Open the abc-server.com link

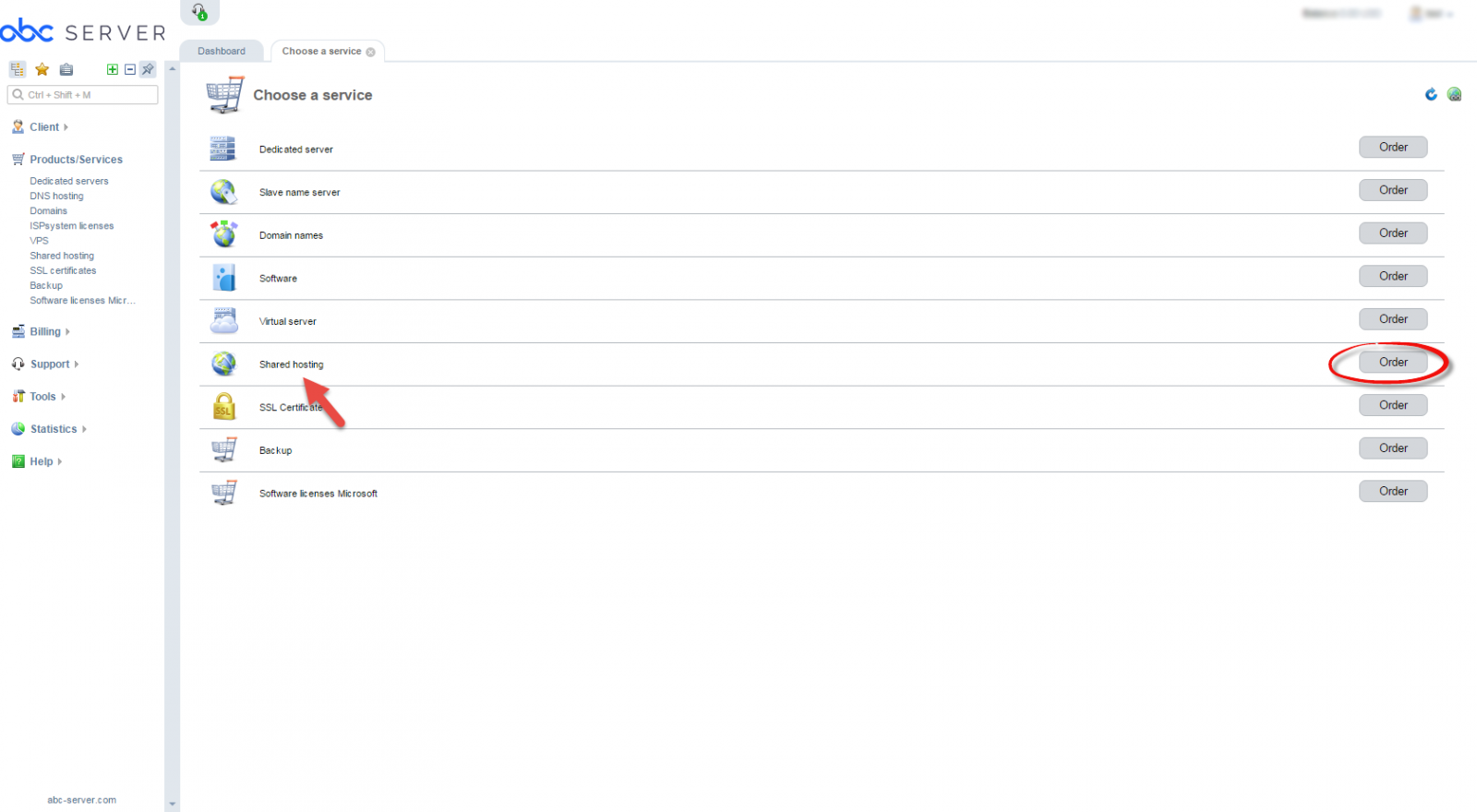click(82, 800)
